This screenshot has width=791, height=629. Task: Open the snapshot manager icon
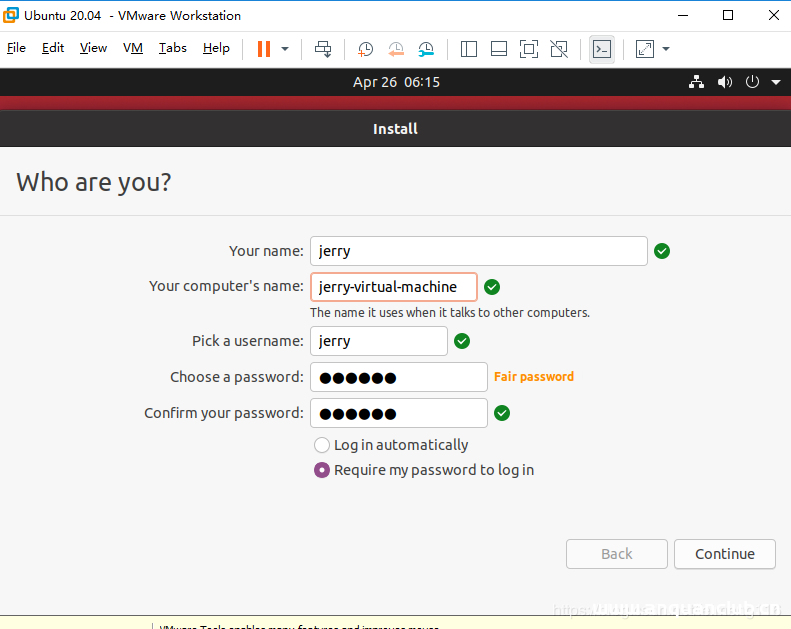coord(427,49)
